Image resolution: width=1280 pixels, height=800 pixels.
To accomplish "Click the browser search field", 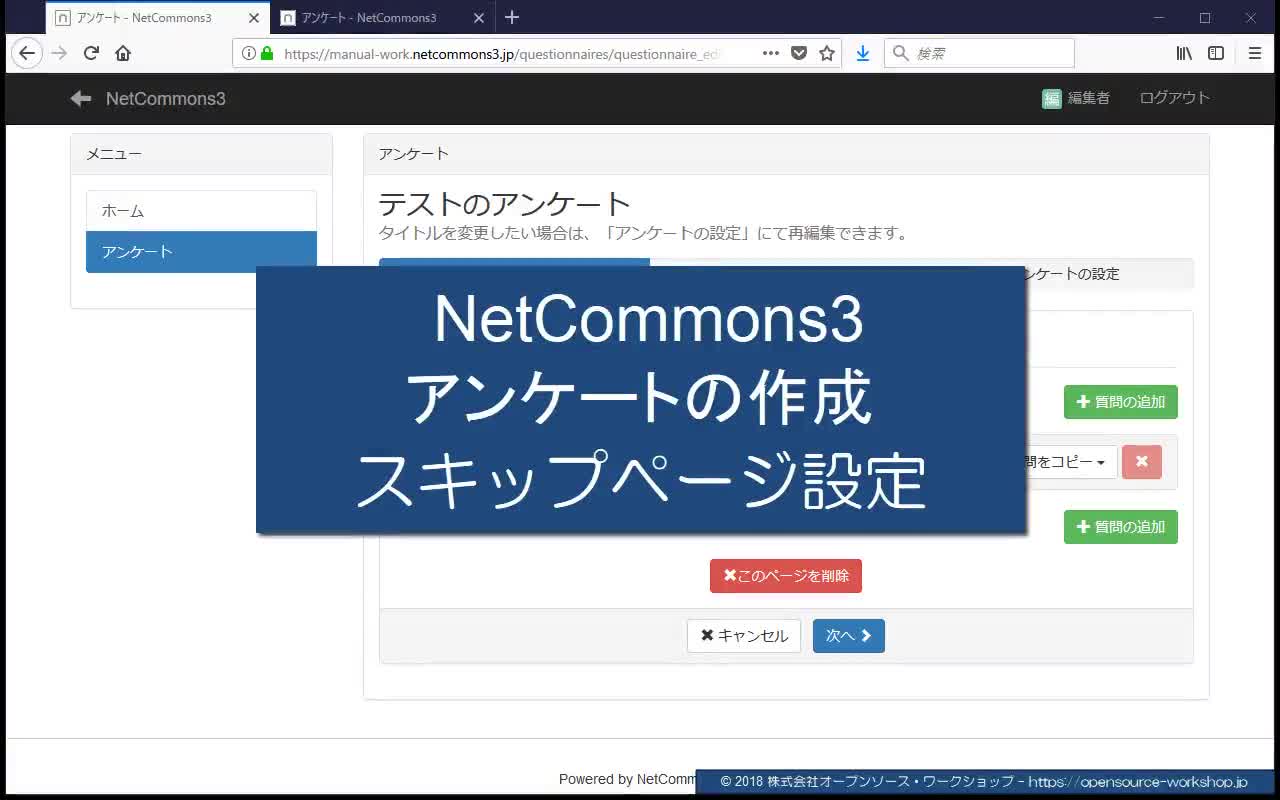I will (980, 53).
